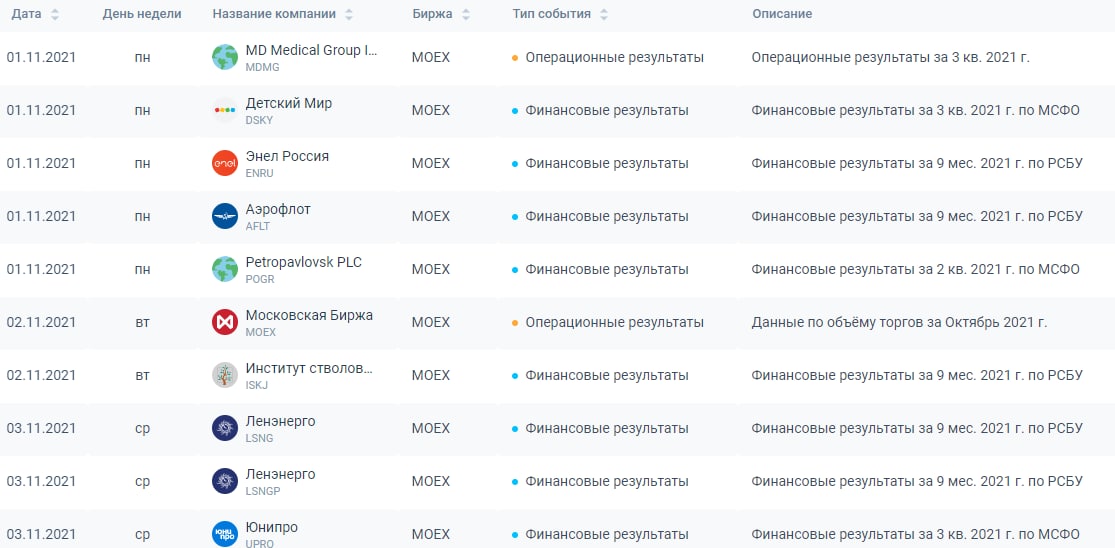The height and width of the screenshot is (548, 1115).
Task: Click Детский Мир row description for 3 кв. МСФО
Action: click(915, 110)
